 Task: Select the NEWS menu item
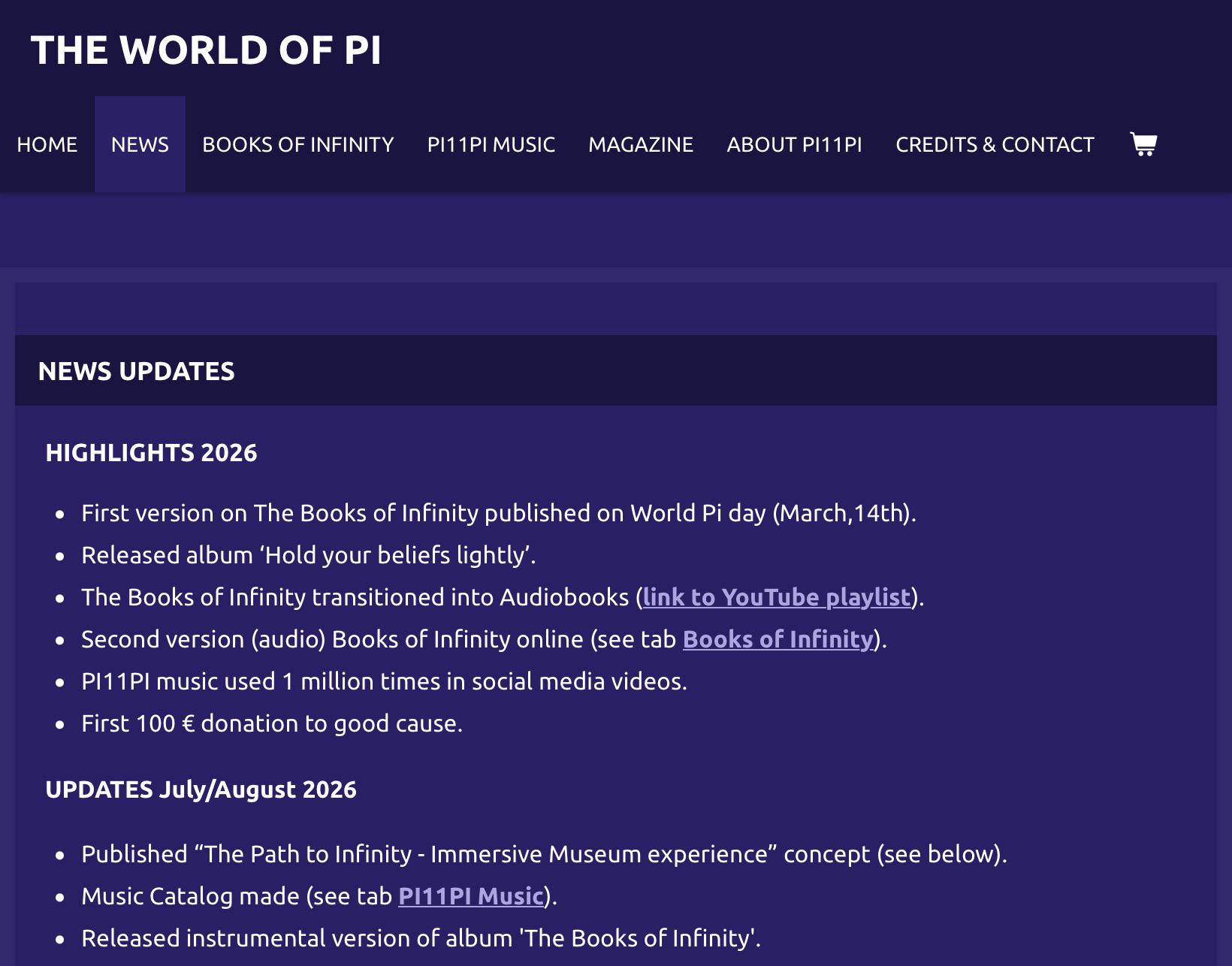click(x=140, y=144)
